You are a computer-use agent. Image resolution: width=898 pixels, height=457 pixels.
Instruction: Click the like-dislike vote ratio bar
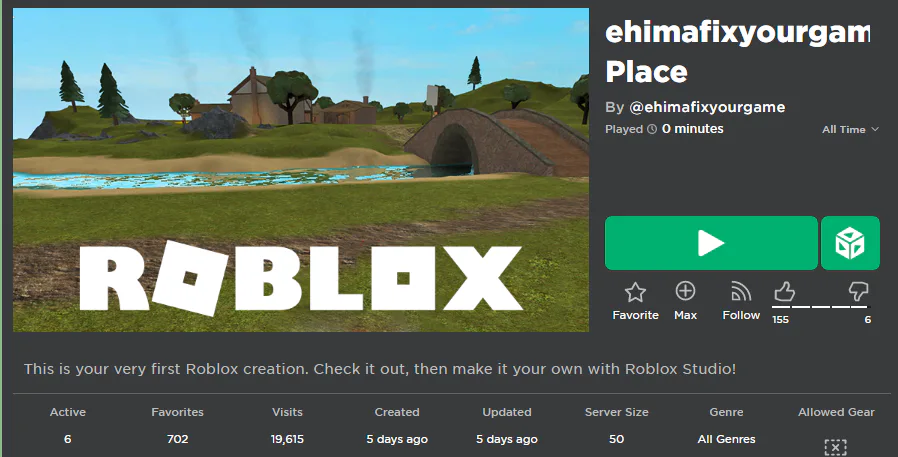click(x=821, y=307)
